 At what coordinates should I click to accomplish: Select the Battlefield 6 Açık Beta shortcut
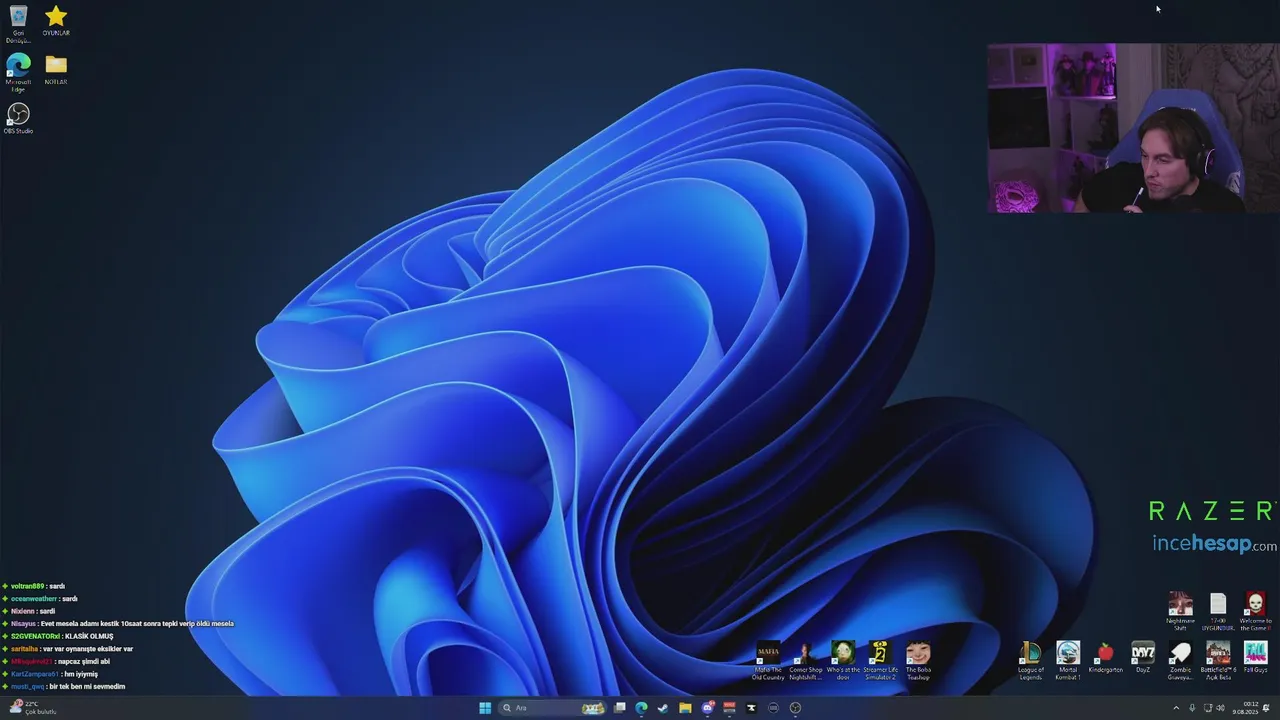point(1218,662)
